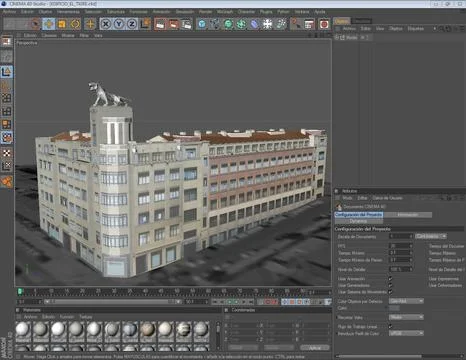Click the Nivel de Detalle input field
466x360 pixels.
click(x=400, y=269)
